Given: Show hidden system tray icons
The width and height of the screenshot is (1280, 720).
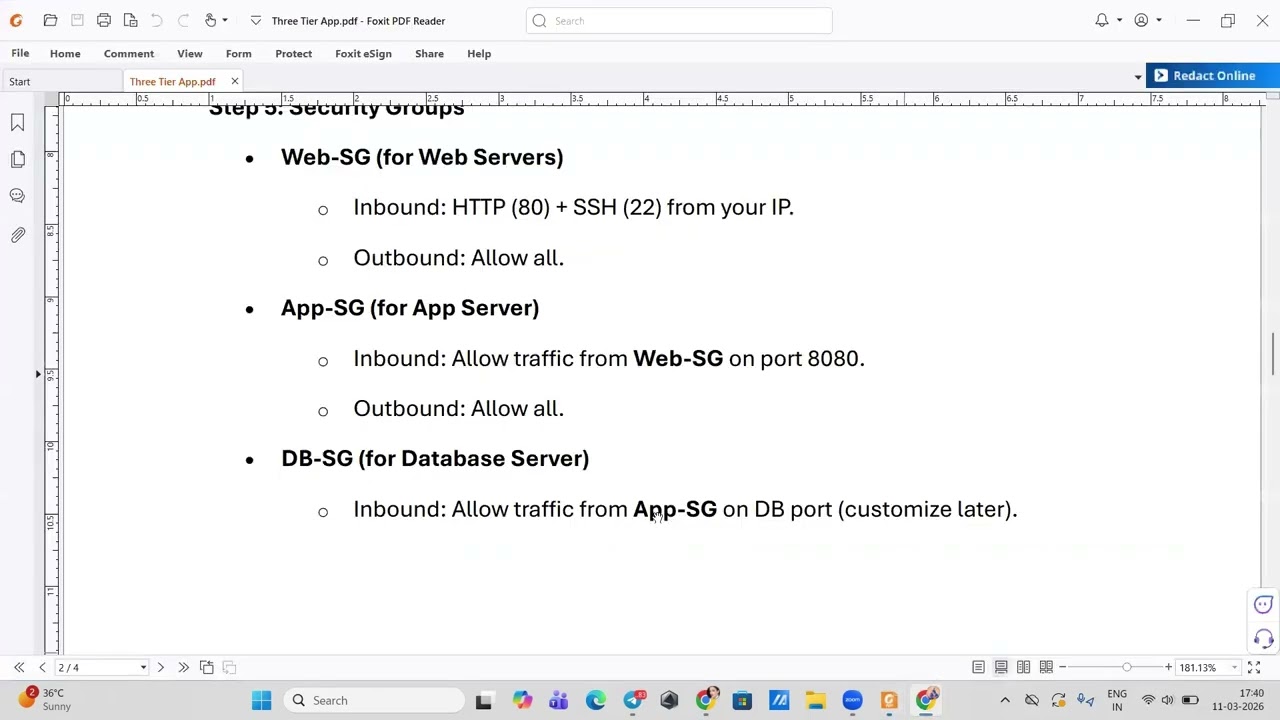Looking at the screenshot, I should tap(1005, 700).
